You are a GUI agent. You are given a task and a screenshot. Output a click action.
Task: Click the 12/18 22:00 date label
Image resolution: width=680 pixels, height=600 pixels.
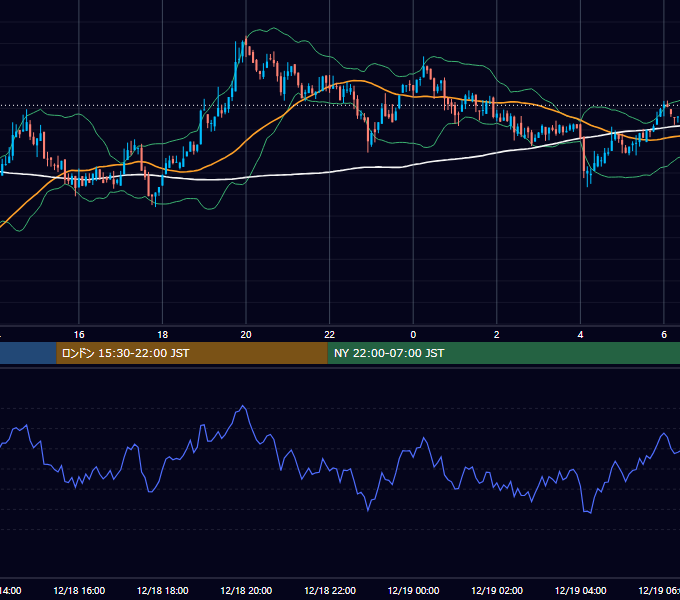(330, 591)
